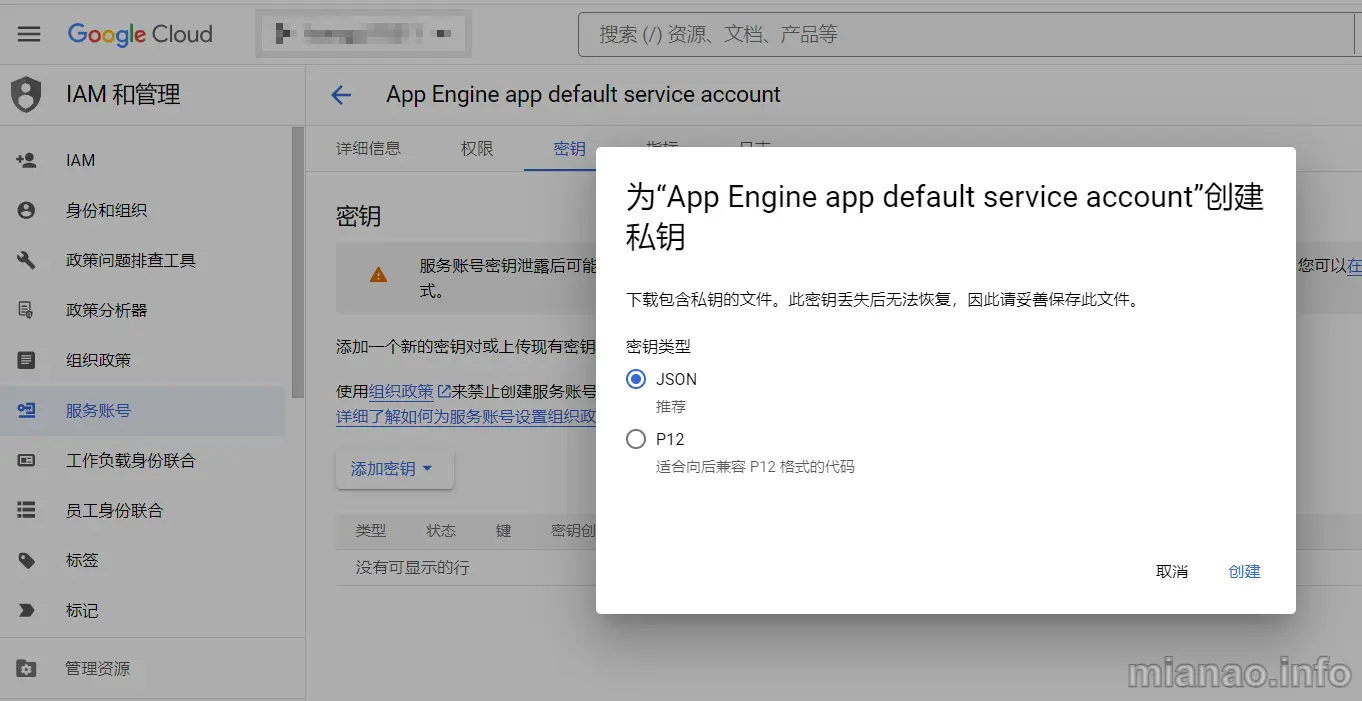Click the 工作负载身份联合 icon
The image size is (1362, 701).
coord(27,460)
